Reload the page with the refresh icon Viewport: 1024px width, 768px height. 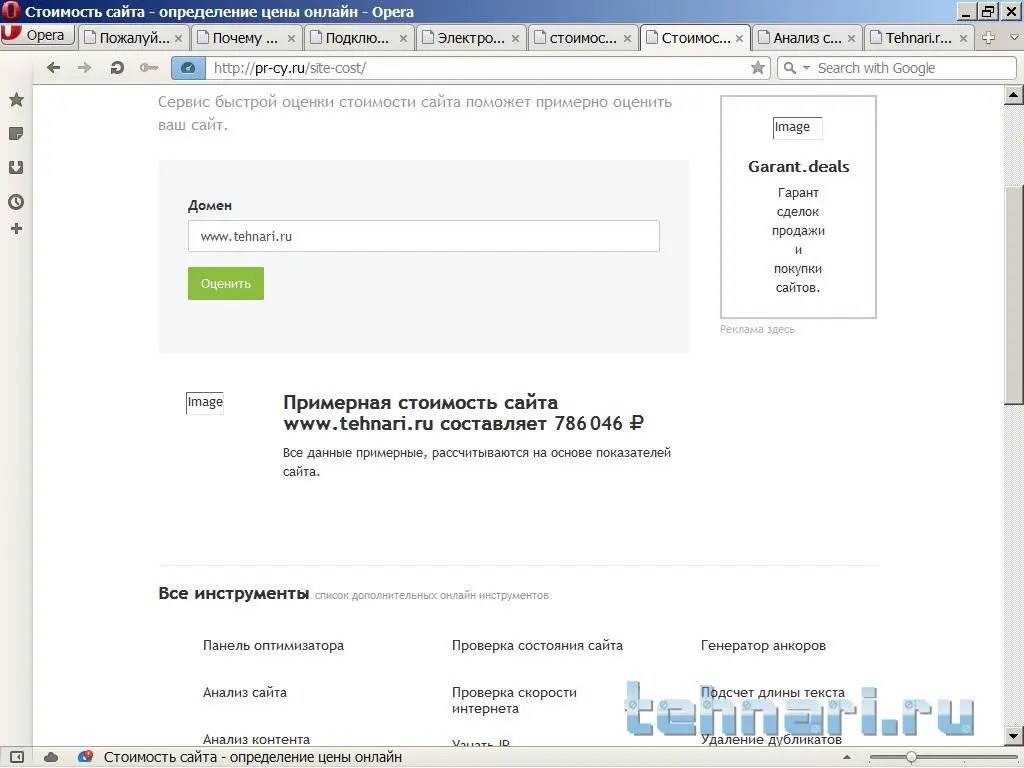coord(117,68)
